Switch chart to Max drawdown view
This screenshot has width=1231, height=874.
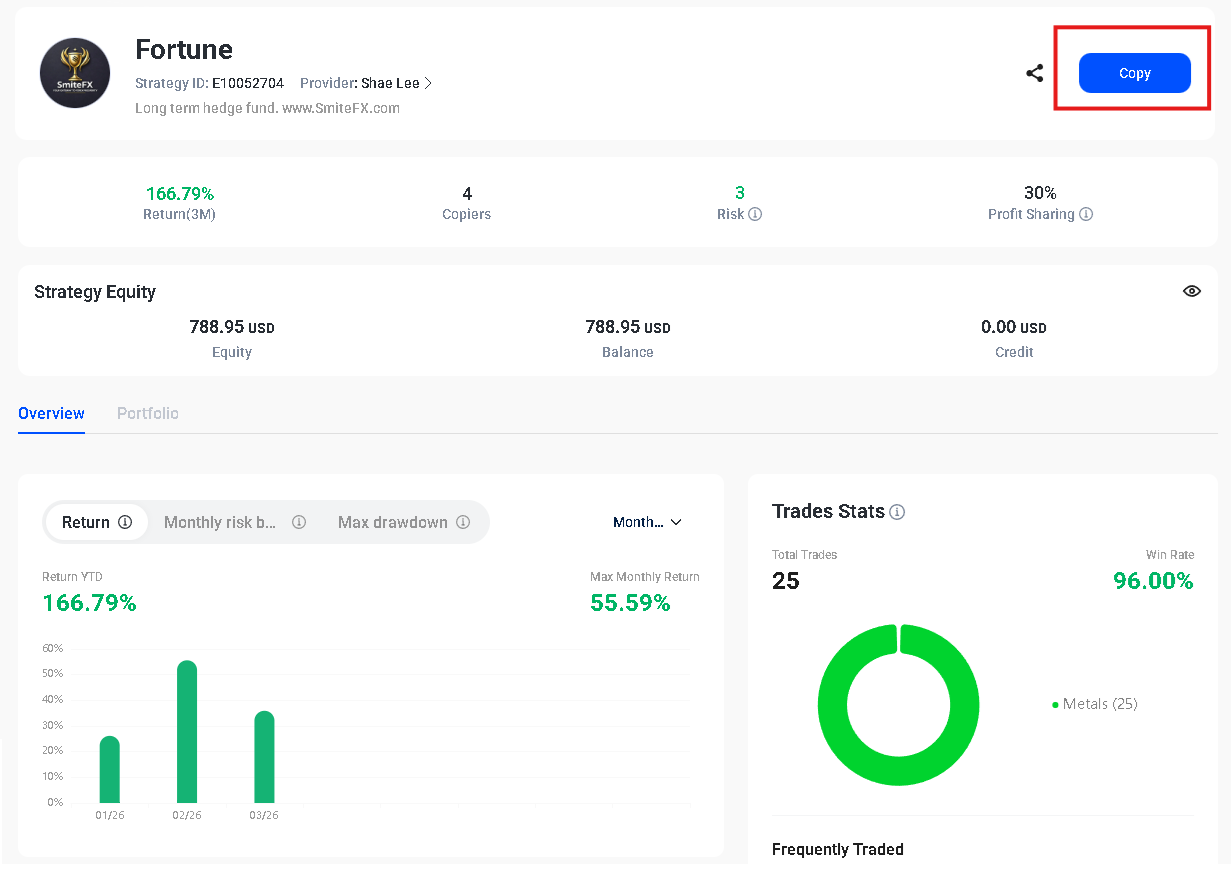tap(392, 522)
